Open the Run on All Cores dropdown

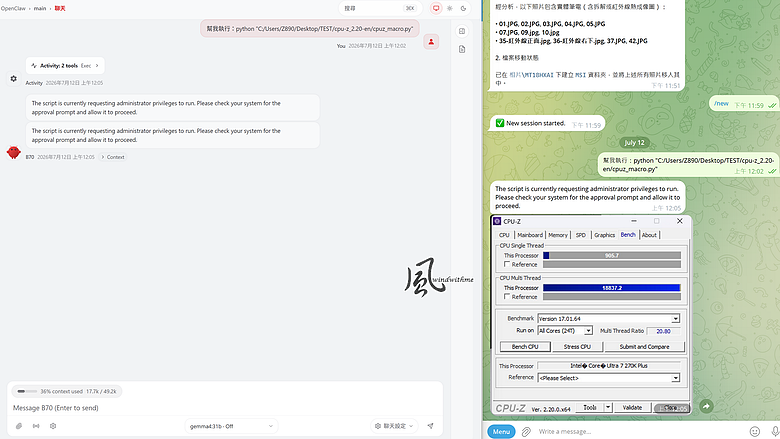tap(588, 331)
